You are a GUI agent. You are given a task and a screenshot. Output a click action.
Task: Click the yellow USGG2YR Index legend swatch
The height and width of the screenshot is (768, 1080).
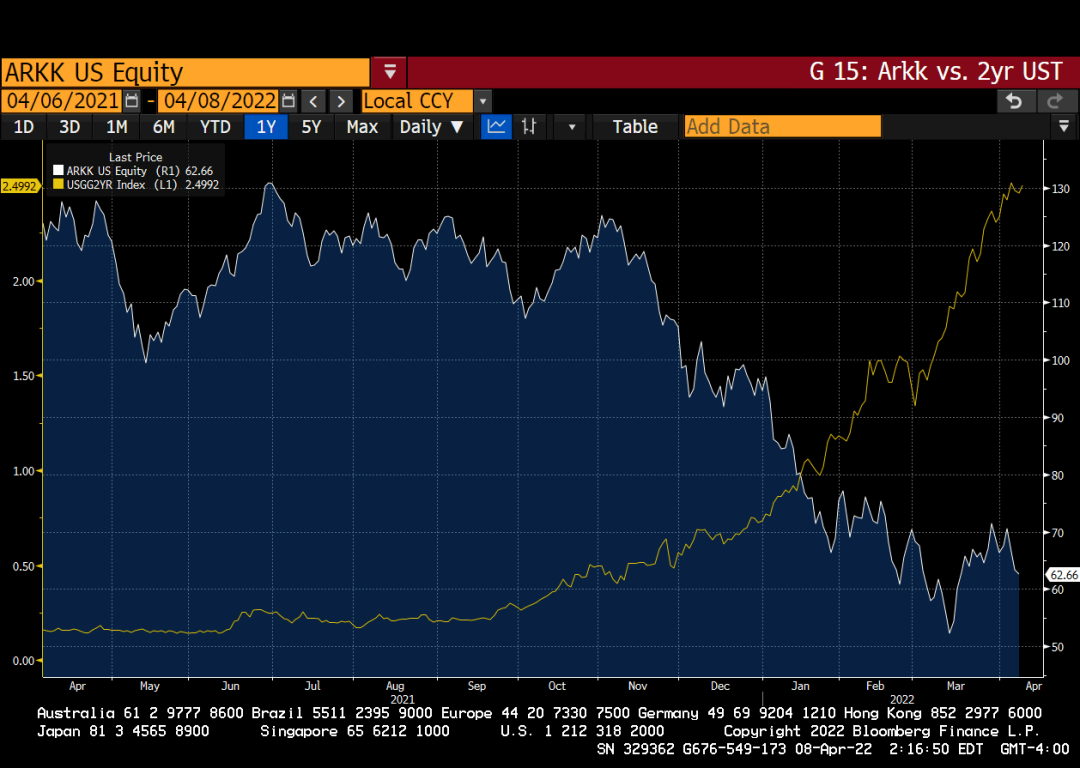[x=59, y=184]
